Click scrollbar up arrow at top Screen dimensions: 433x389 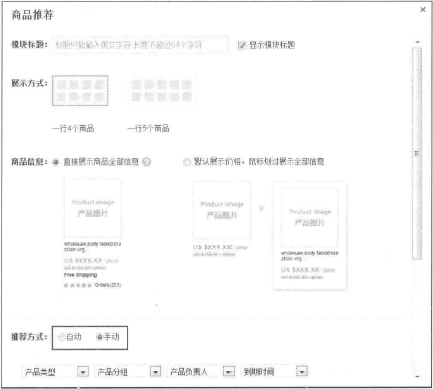pos(417,42)
